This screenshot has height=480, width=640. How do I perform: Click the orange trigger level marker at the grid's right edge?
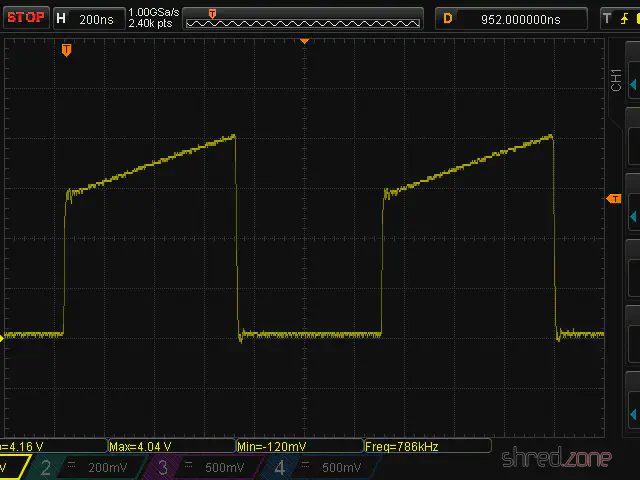[614, 200]
